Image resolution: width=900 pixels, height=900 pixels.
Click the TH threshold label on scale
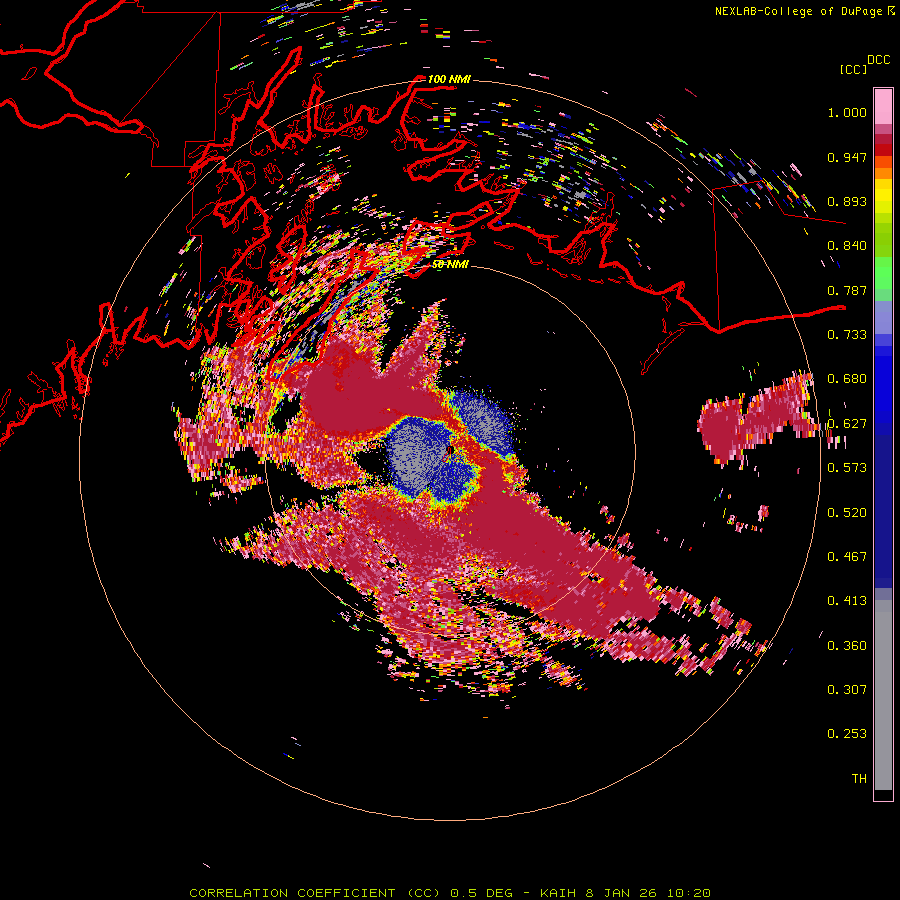(859, 779)
